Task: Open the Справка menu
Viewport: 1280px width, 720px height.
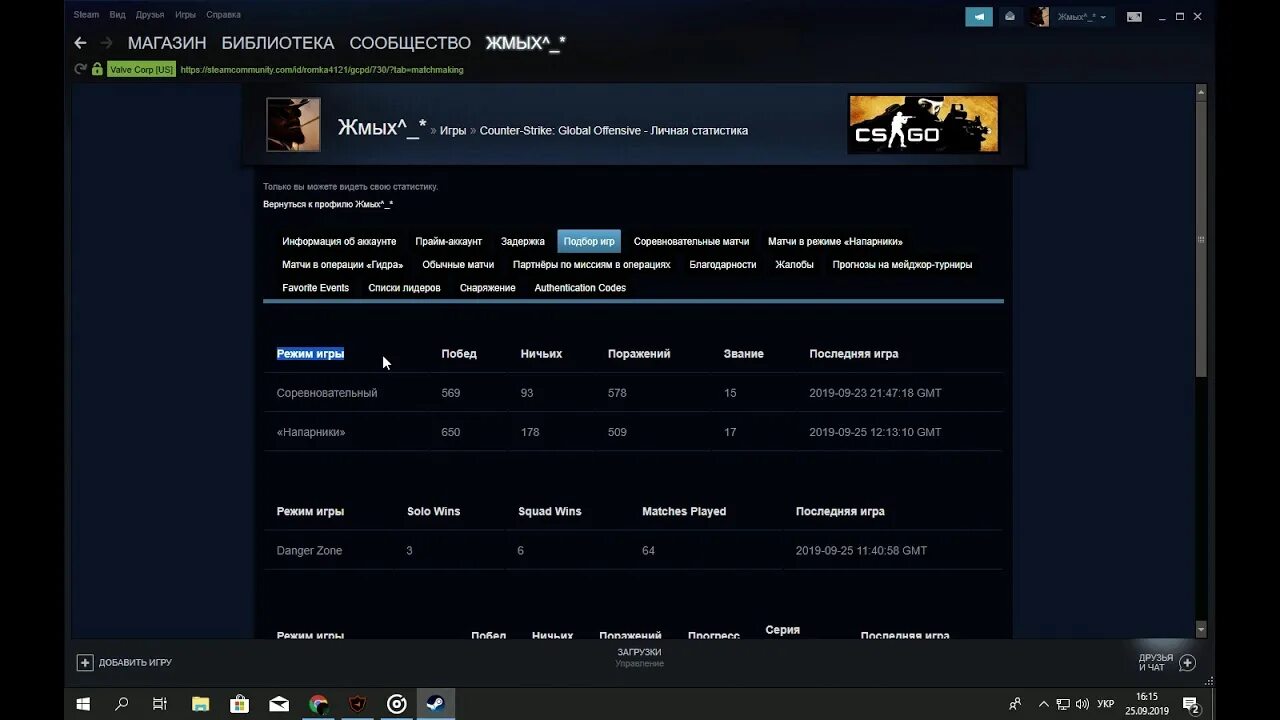Action: pos(223,15)
